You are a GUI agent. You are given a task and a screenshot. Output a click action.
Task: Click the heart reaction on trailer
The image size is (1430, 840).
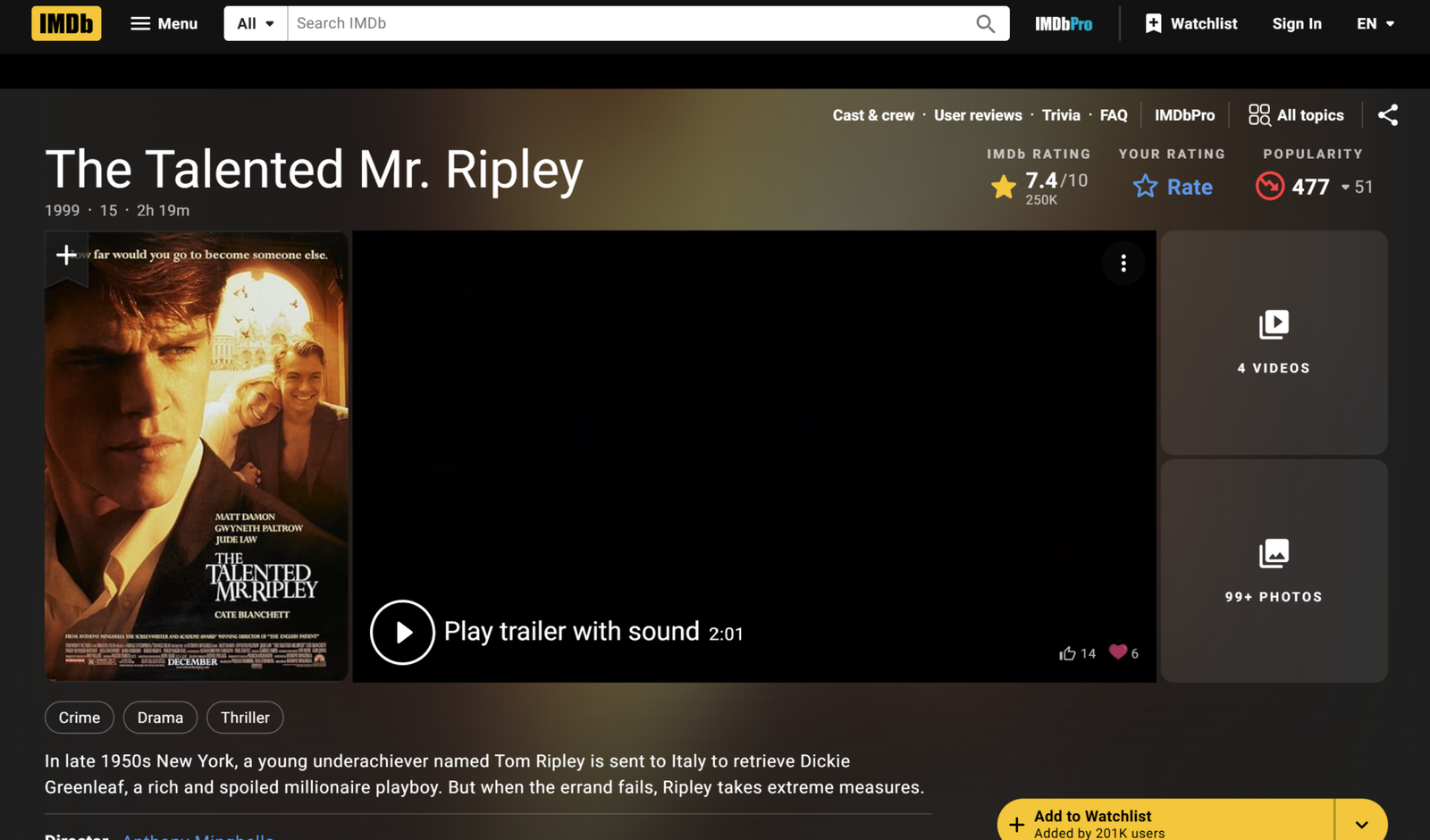1117,652
